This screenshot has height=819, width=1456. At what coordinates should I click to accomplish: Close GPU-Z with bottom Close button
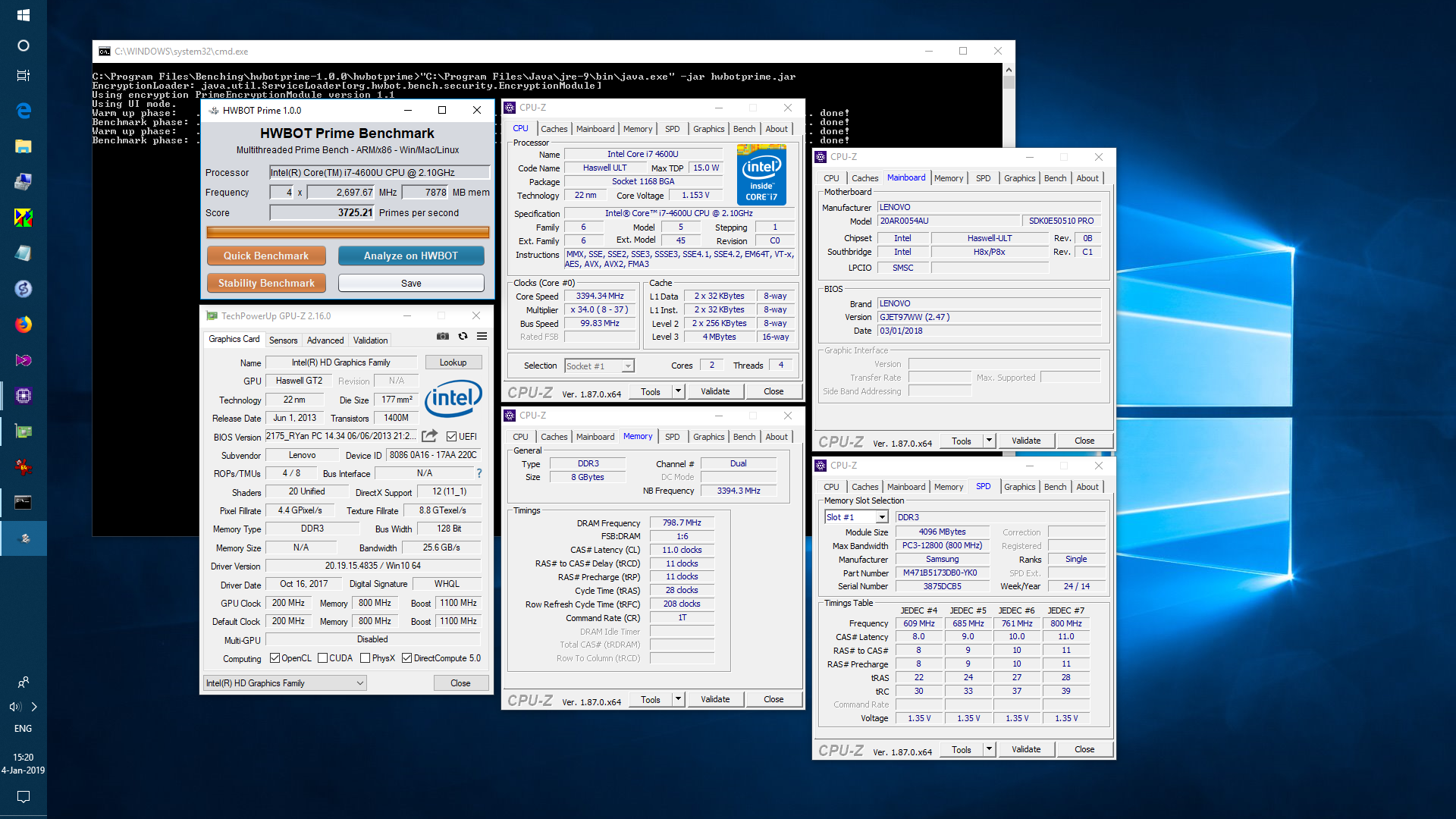tap(460, 683)
